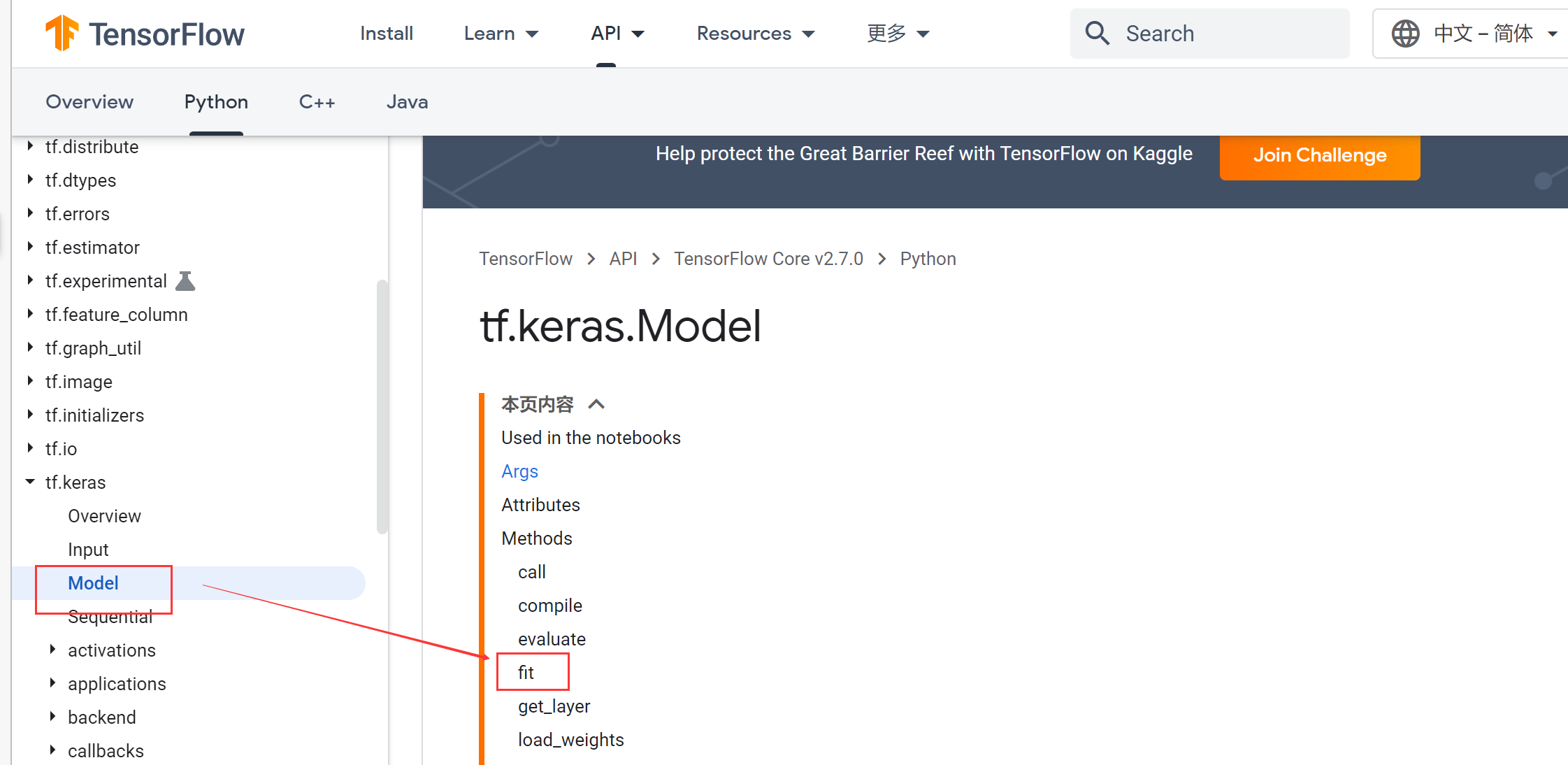Open the Resources dropdown menu
The width and height of the screenshot is (1568, 765).
click(x=756, y=34)
